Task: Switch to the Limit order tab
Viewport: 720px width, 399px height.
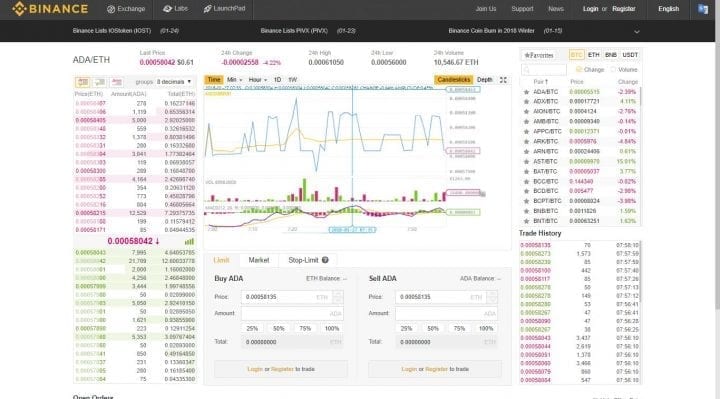Action: 221,260
